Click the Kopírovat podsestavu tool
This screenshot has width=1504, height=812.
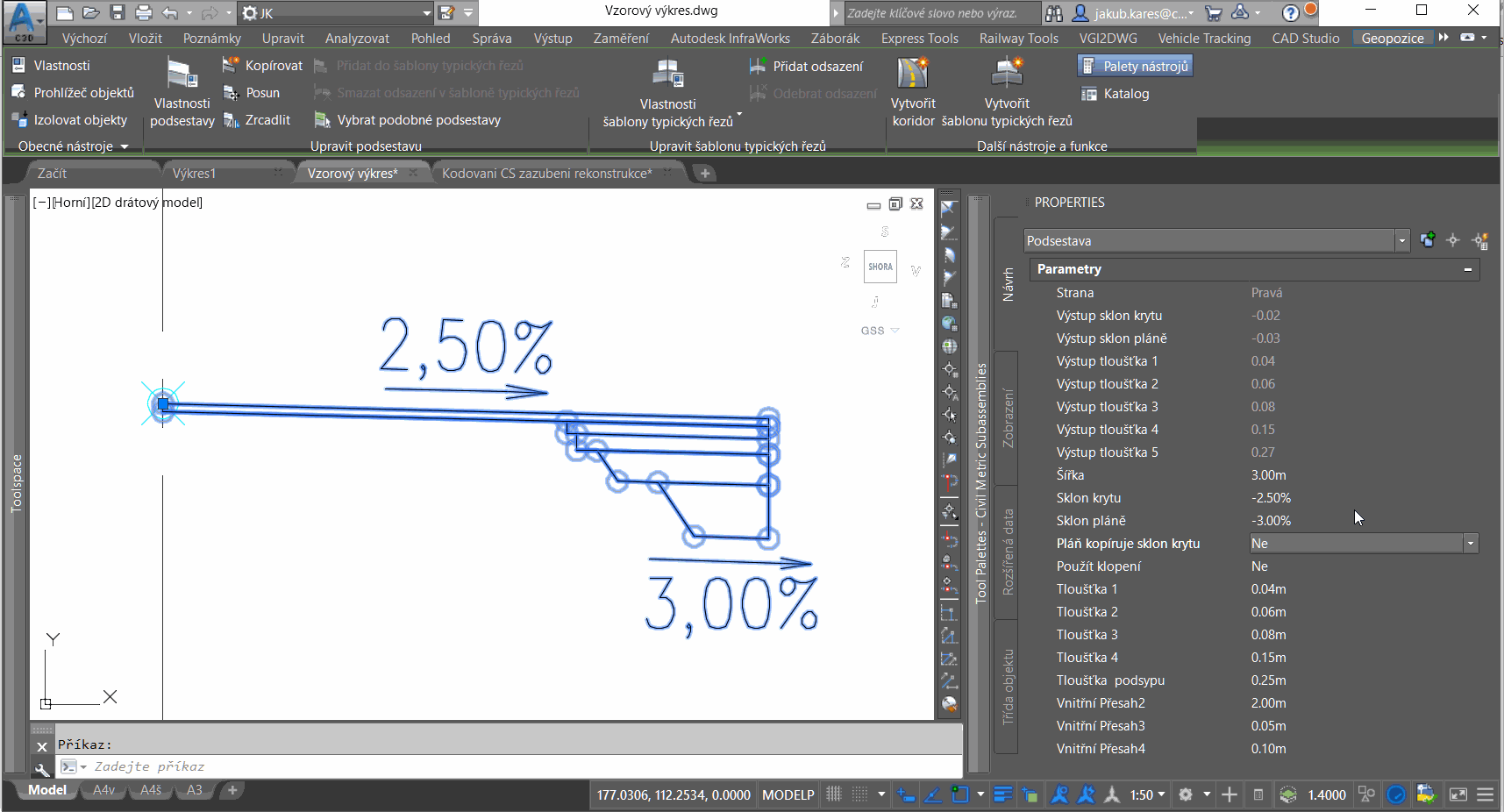coord(263,66)
